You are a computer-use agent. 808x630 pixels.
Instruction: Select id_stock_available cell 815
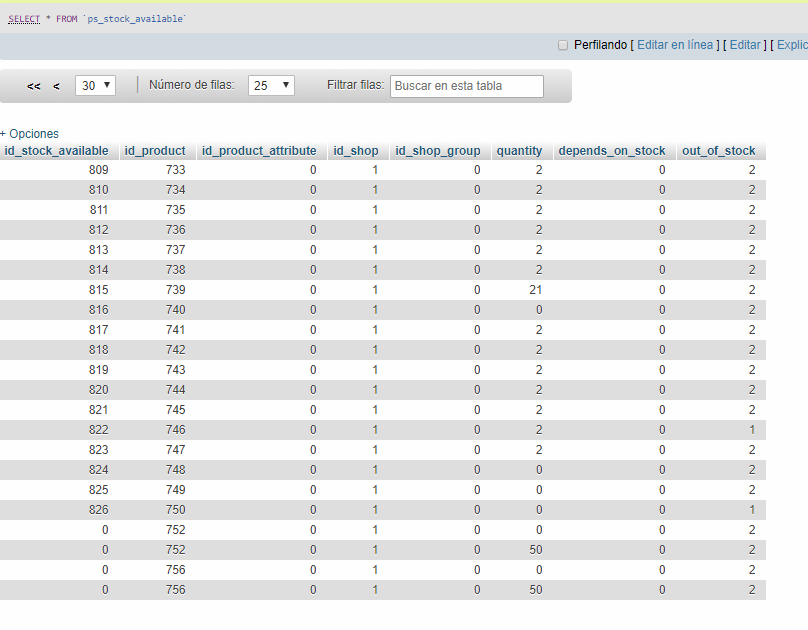[x=98, y=290]
